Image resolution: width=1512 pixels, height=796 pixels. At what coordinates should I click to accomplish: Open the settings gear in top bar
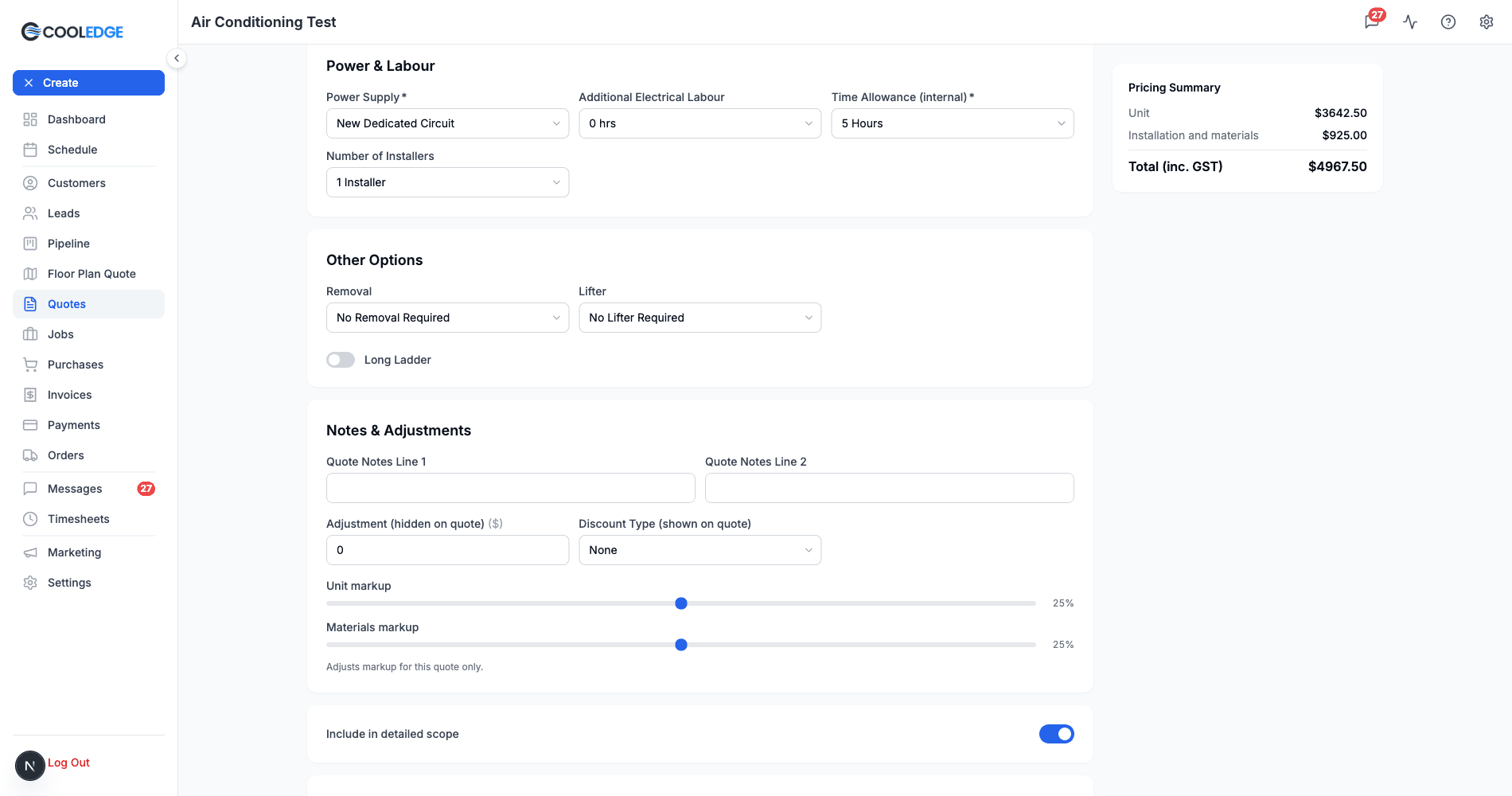1487,21
